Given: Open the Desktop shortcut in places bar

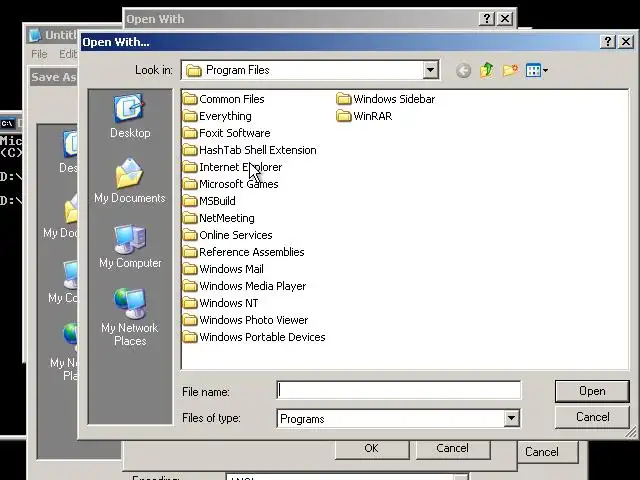Looking at the screenshot, I should coord(130,116).
